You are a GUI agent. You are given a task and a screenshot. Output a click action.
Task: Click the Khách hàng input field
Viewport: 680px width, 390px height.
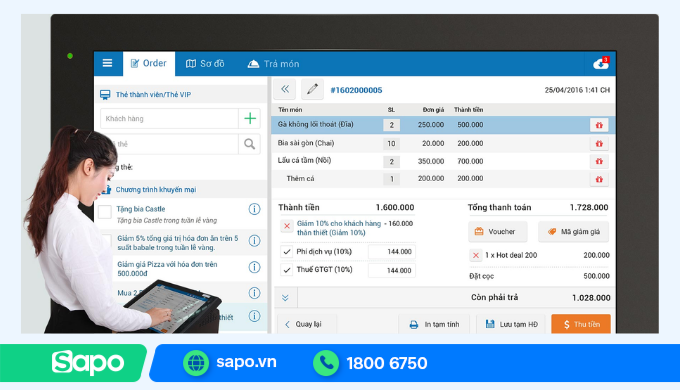[x=169, y=118]
